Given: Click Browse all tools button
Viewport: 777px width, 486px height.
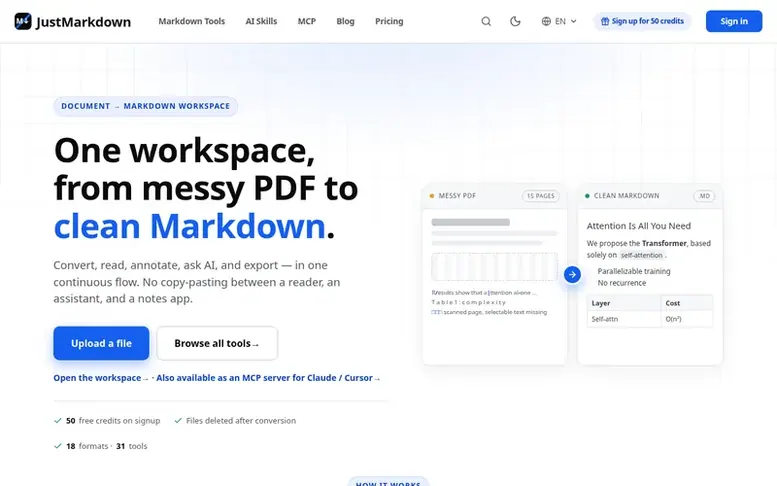Looking at the screenshot, I should click(217, 343).
